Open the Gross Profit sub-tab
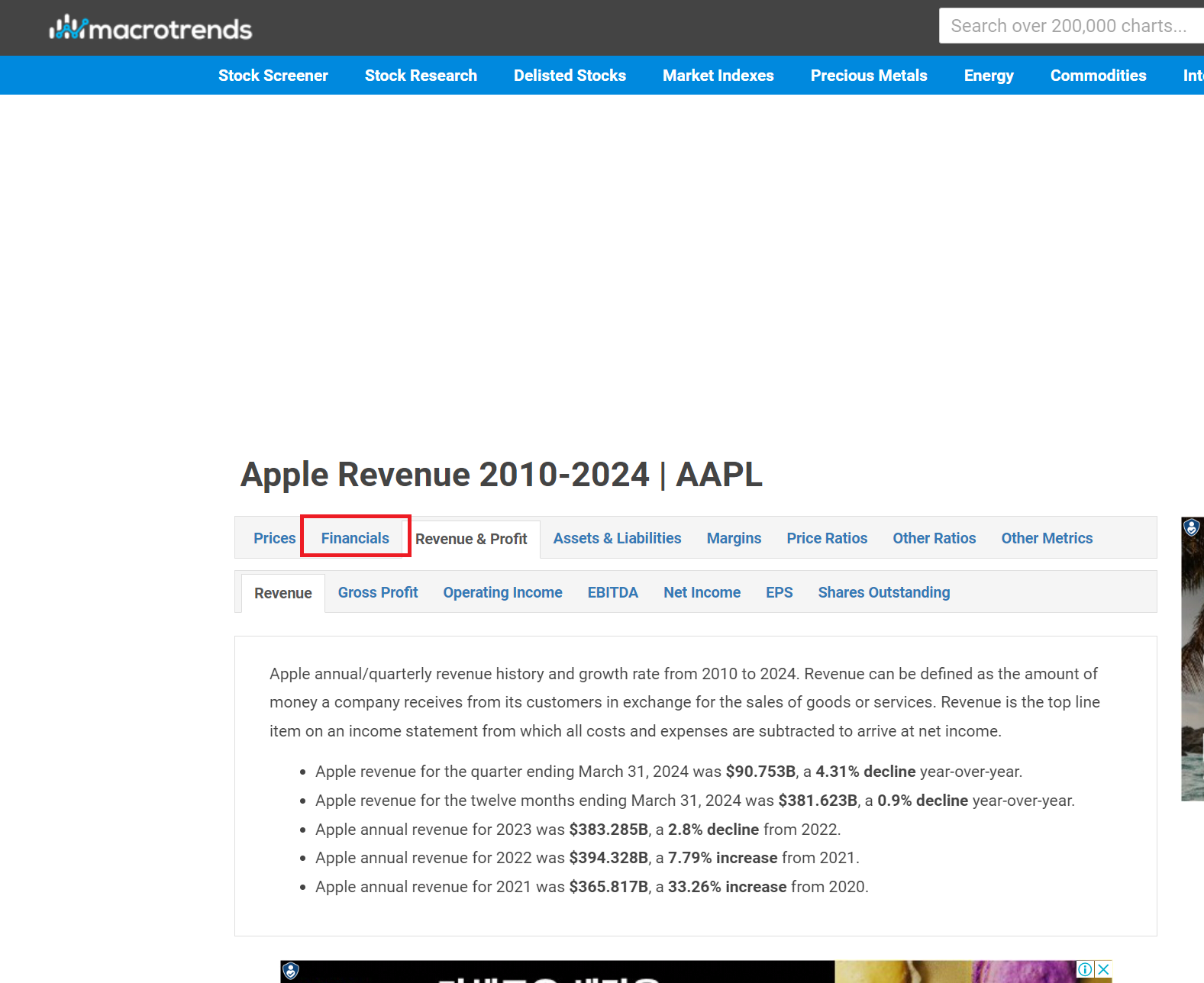This screenshot has width=1204, height=983. coord(378,592)
